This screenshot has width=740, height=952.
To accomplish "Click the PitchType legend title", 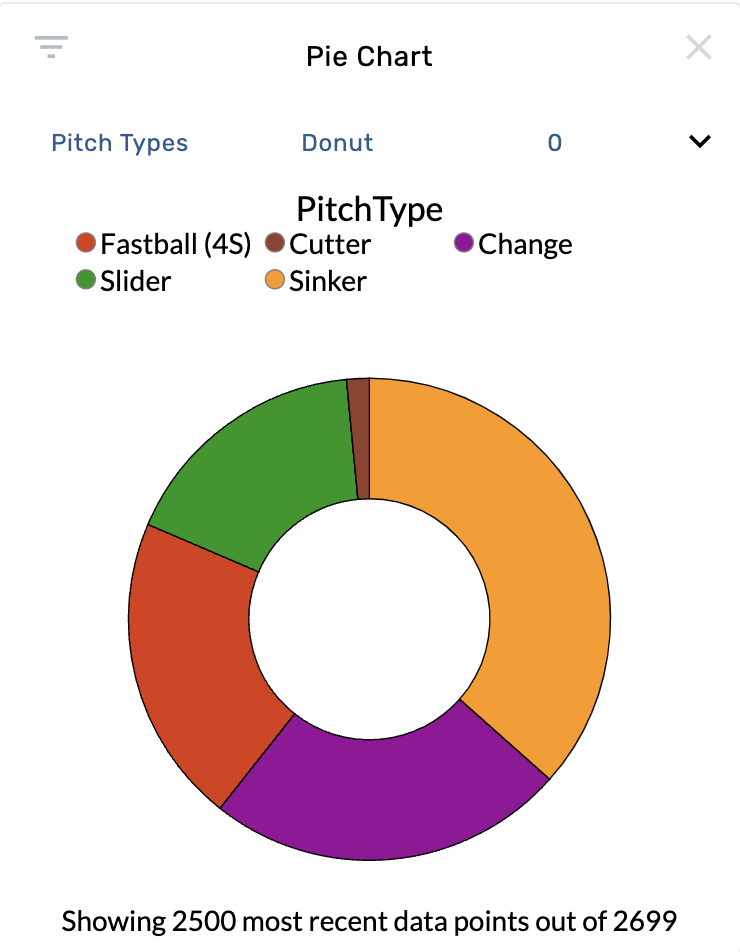I will (x=369, y=209).
